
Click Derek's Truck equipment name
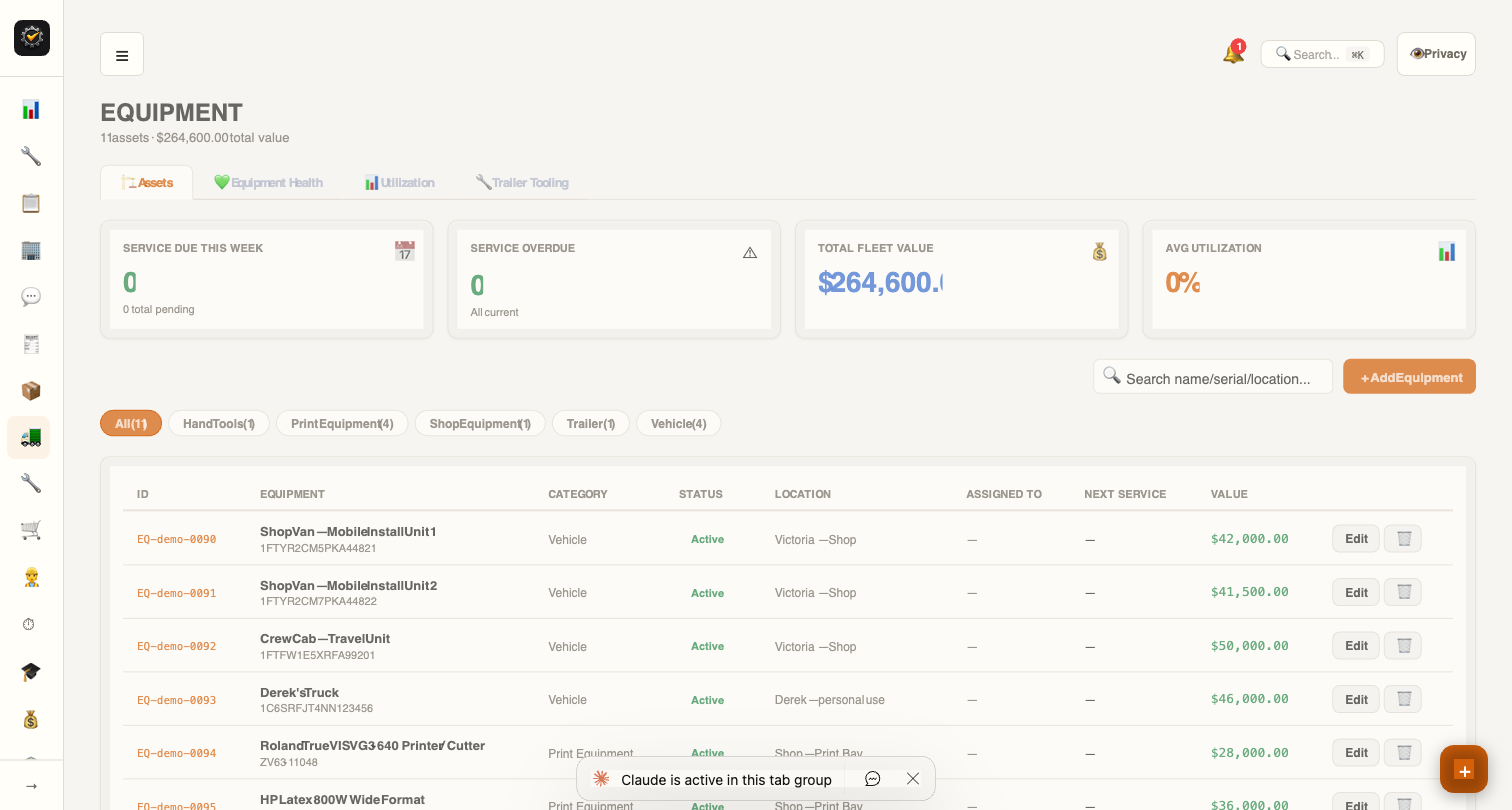299,692
